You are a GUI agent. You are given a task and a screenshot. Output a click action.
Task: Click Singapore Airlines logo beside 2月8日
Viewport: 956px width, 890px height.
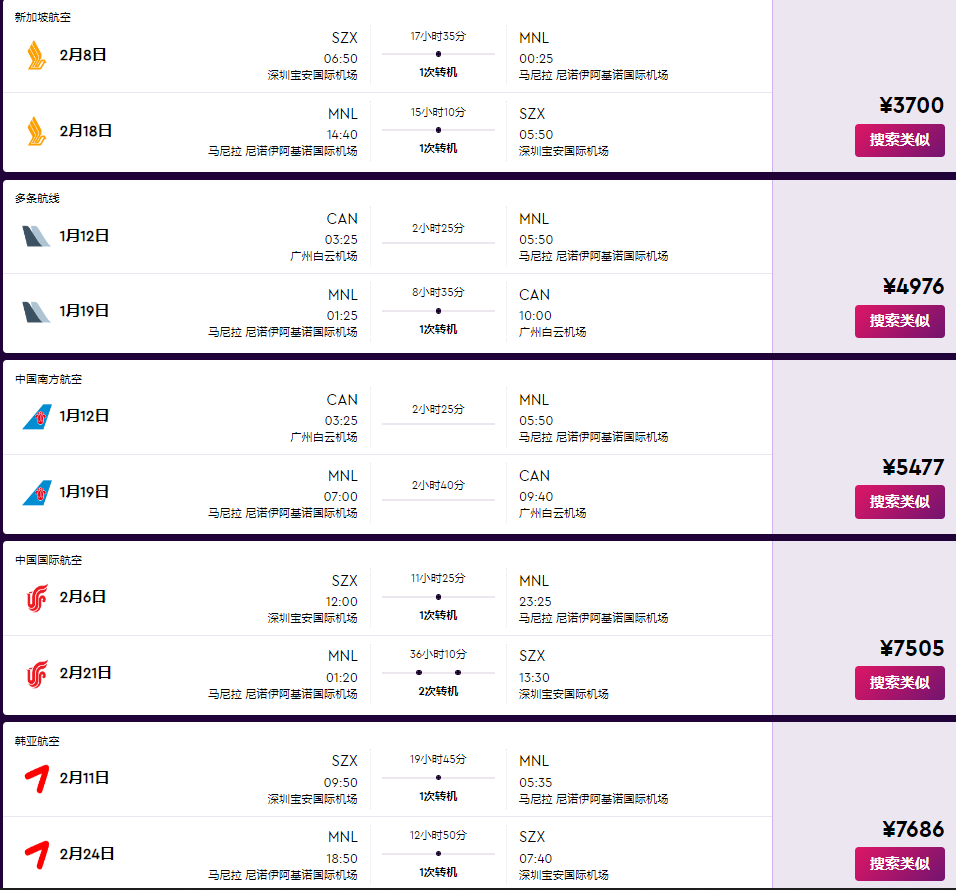(36, 55)
